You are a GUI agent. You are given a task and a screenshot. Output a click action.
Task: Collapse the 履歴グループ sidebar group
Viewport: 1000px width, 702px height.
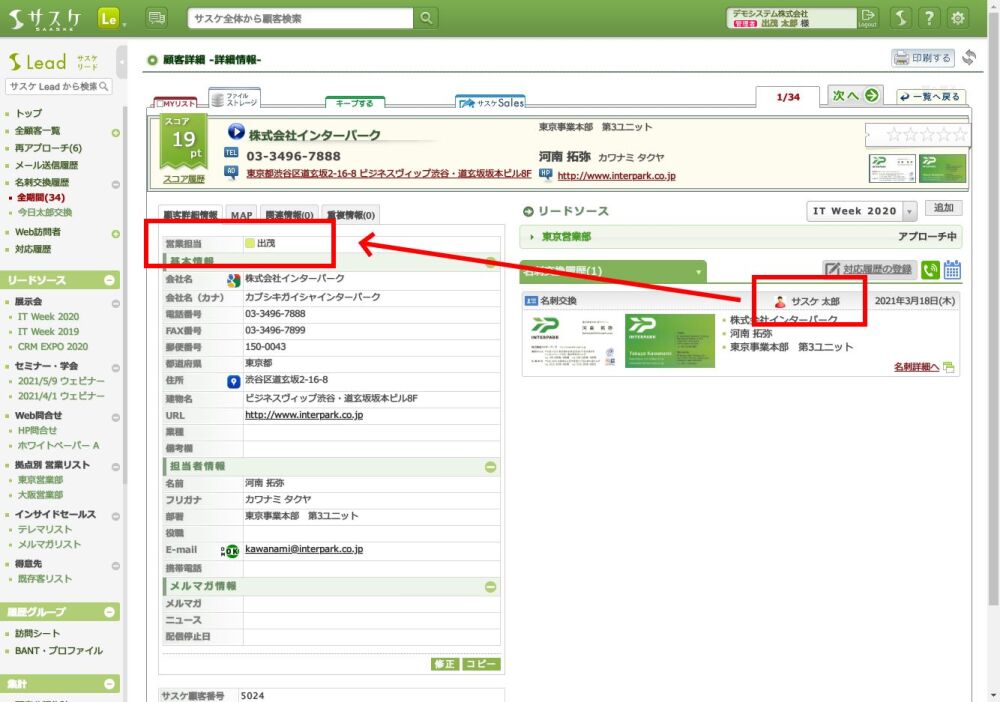click(x=109, y=612)
